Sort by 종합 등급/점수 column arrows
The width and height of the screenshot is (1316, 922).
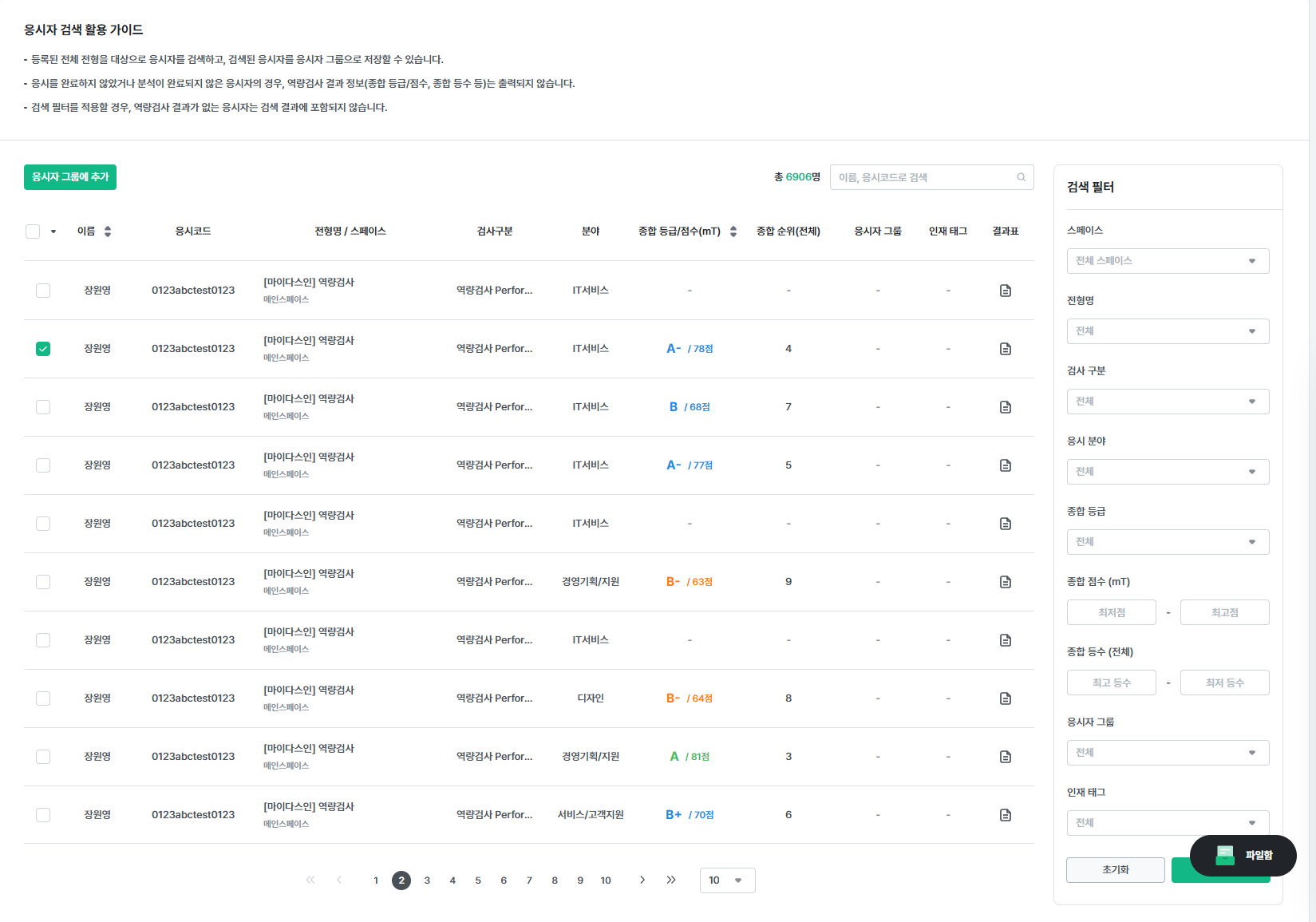733,231
